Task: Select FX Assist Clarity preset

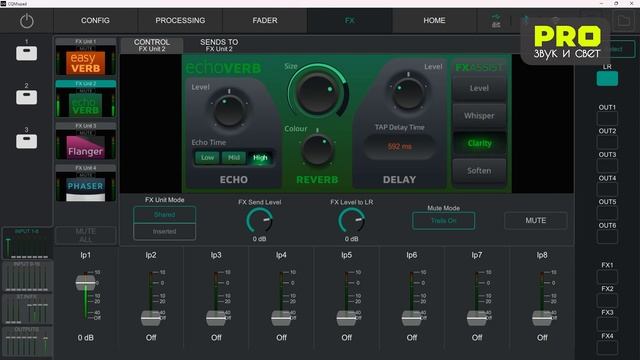Action: point(479,143)
